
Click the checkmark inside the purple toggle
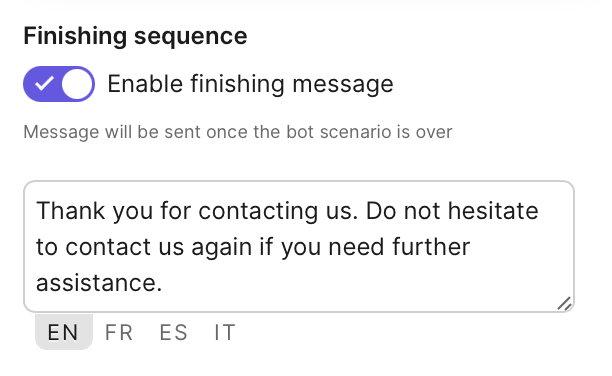pos(44,84)
